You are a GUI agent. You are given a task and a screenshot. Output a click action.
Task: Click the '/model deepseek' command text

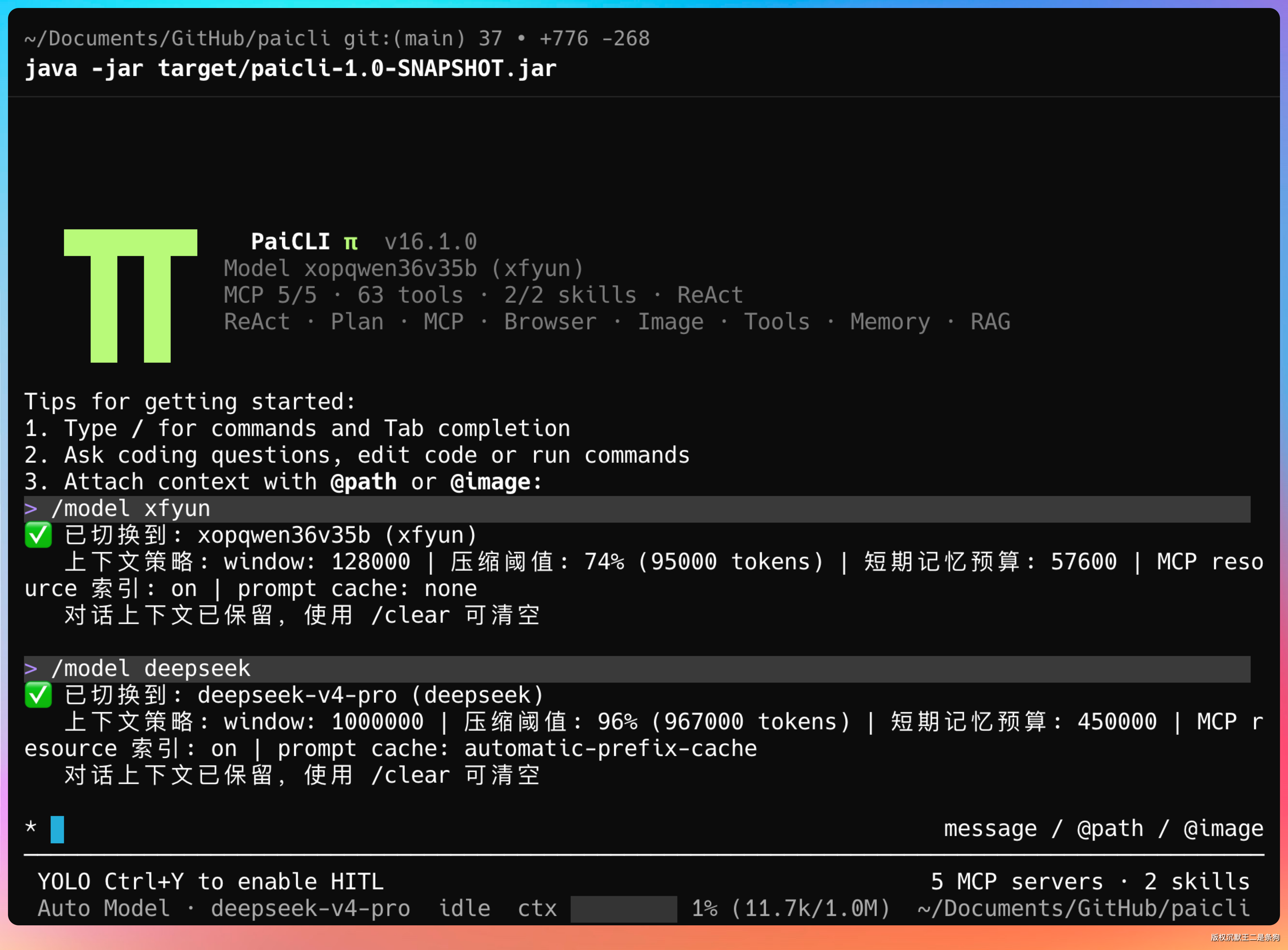pyautogui.click(x=151, y=669)
